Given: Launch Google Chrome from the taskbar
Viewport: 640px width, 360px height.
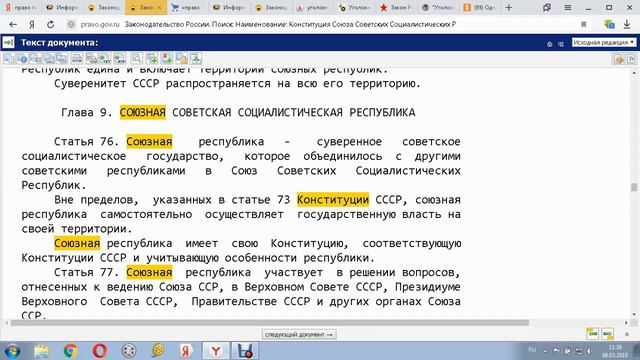Looking at the screenshot, I should click(x=70, y=351).
